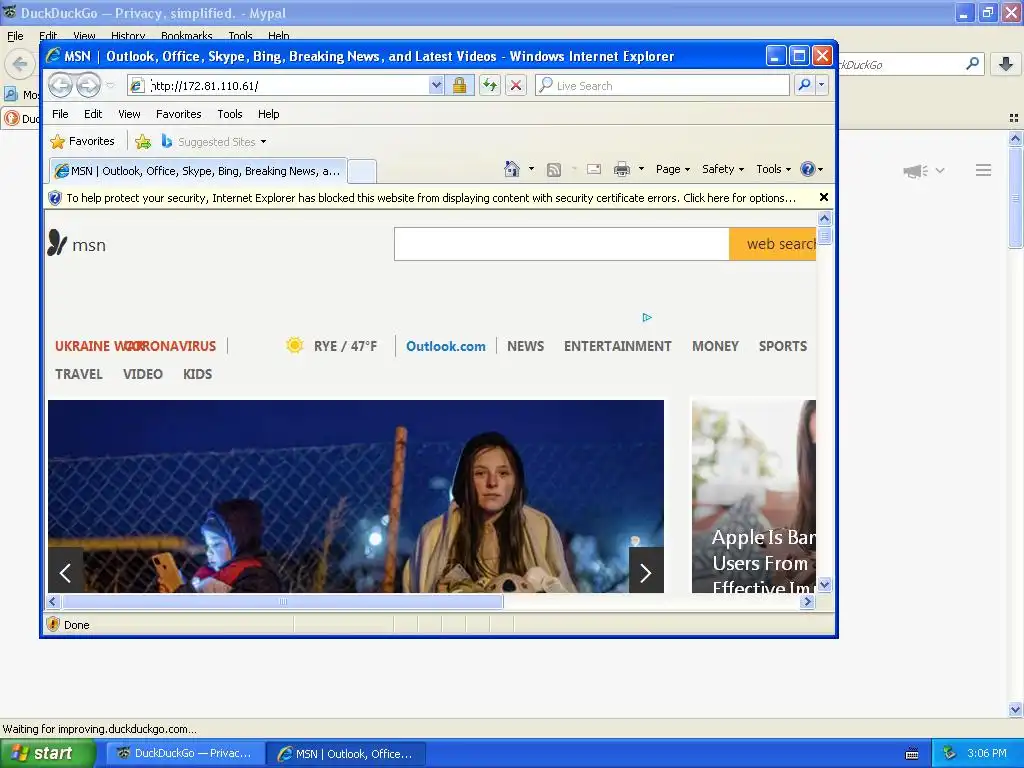This screenshot has width=1024, height=768.
Task: Click the Print icon in IE toolbar
Action: point(622,170)
